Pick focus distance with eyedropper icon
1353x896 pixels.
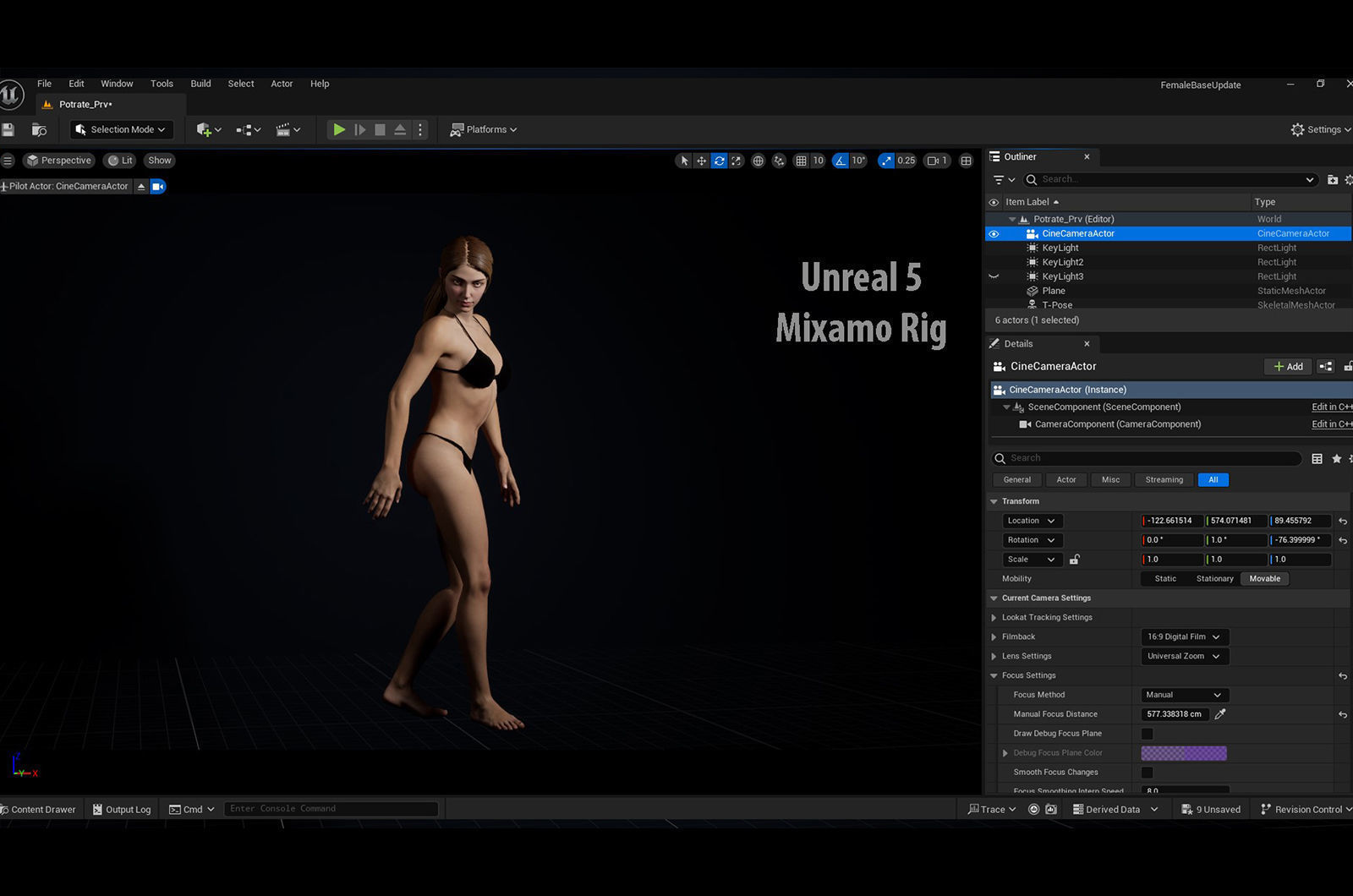pyautogui.click(x=1220, y=714)
